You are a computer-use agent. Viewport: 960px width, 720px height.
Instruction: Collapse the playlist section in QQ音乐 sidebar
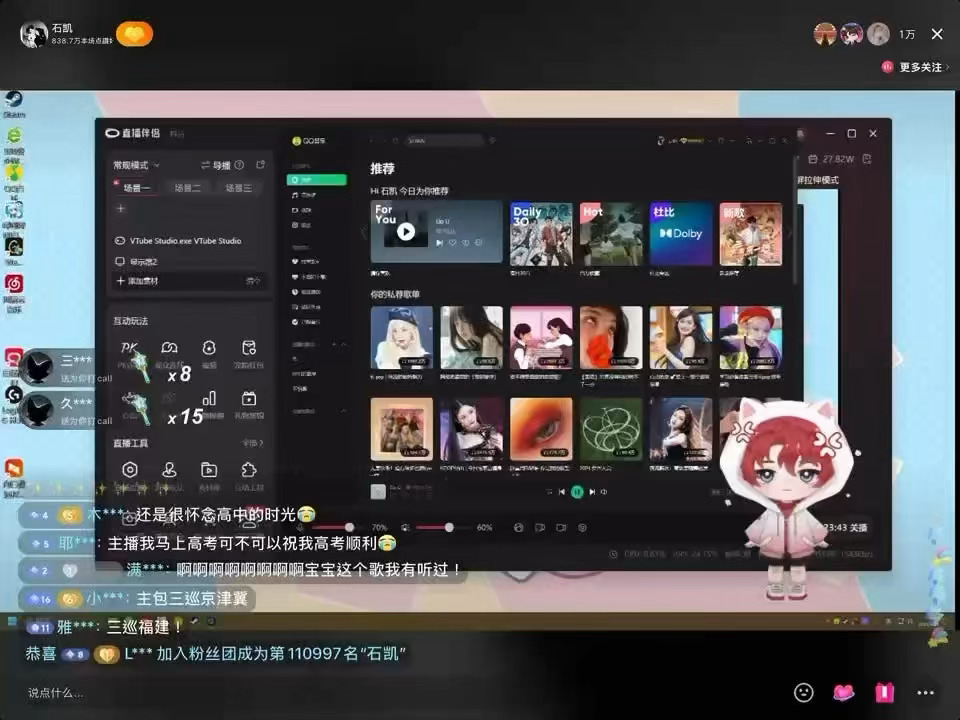(343, 343)
